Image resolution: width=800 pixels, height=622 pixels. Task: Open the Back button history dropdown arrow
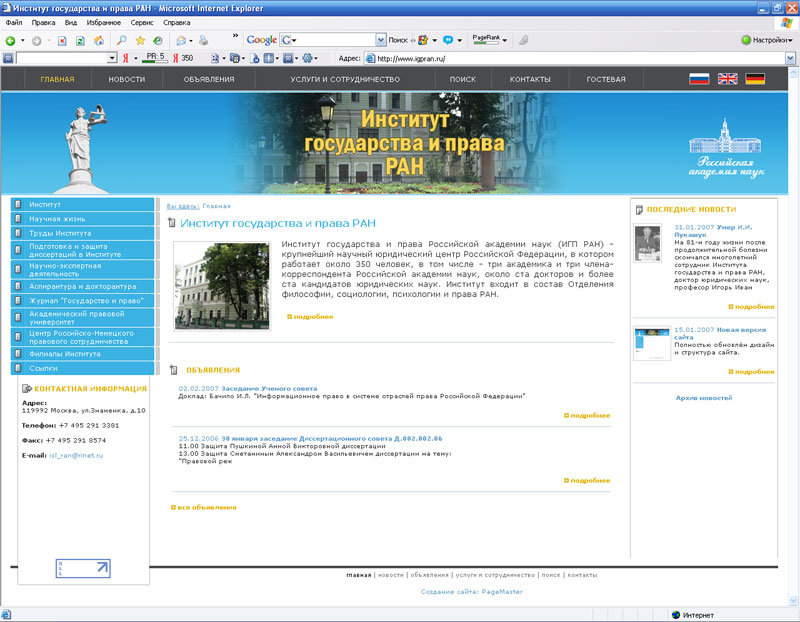tap(22, 41)
